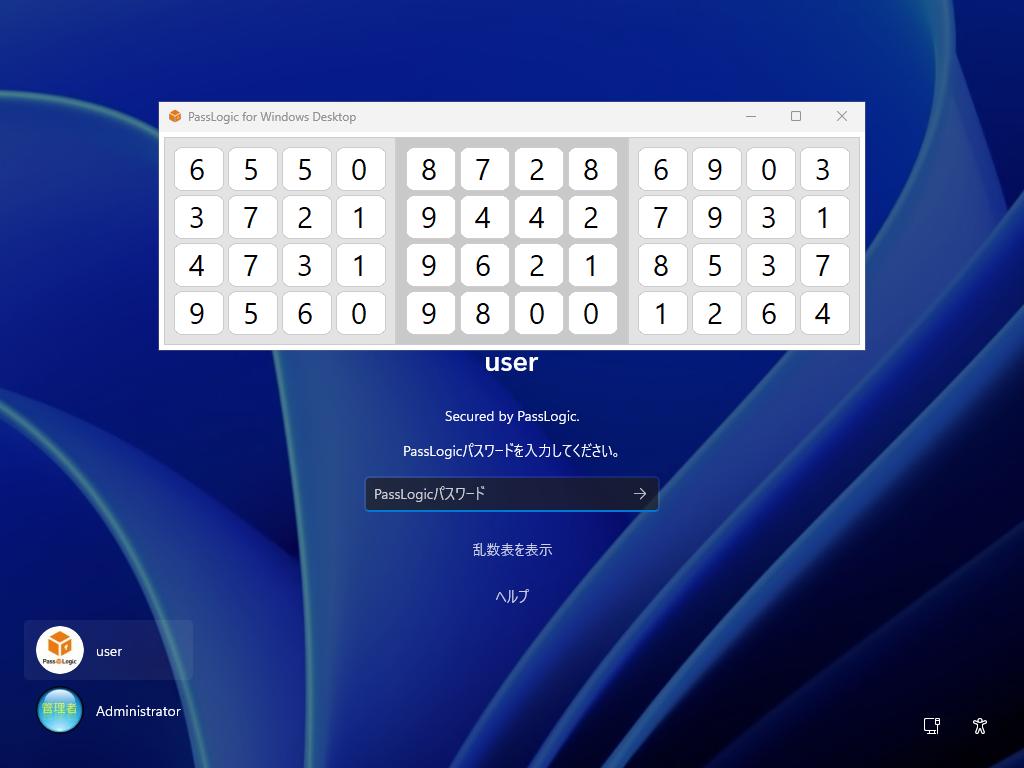Switch to the Administrator account name
Viewport: 1024px width, 768px height.
[138, 711]
